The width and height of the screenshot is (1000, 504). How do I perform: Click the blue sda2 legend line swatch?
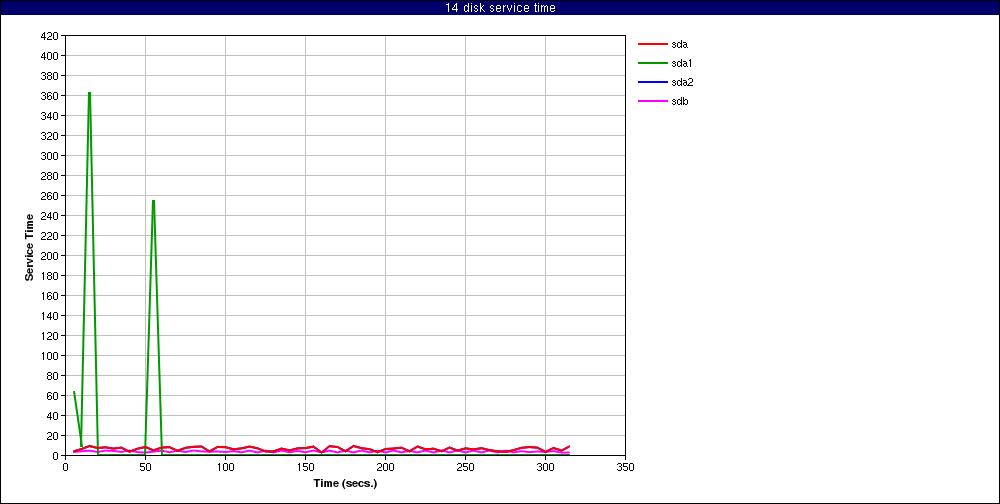652,82
